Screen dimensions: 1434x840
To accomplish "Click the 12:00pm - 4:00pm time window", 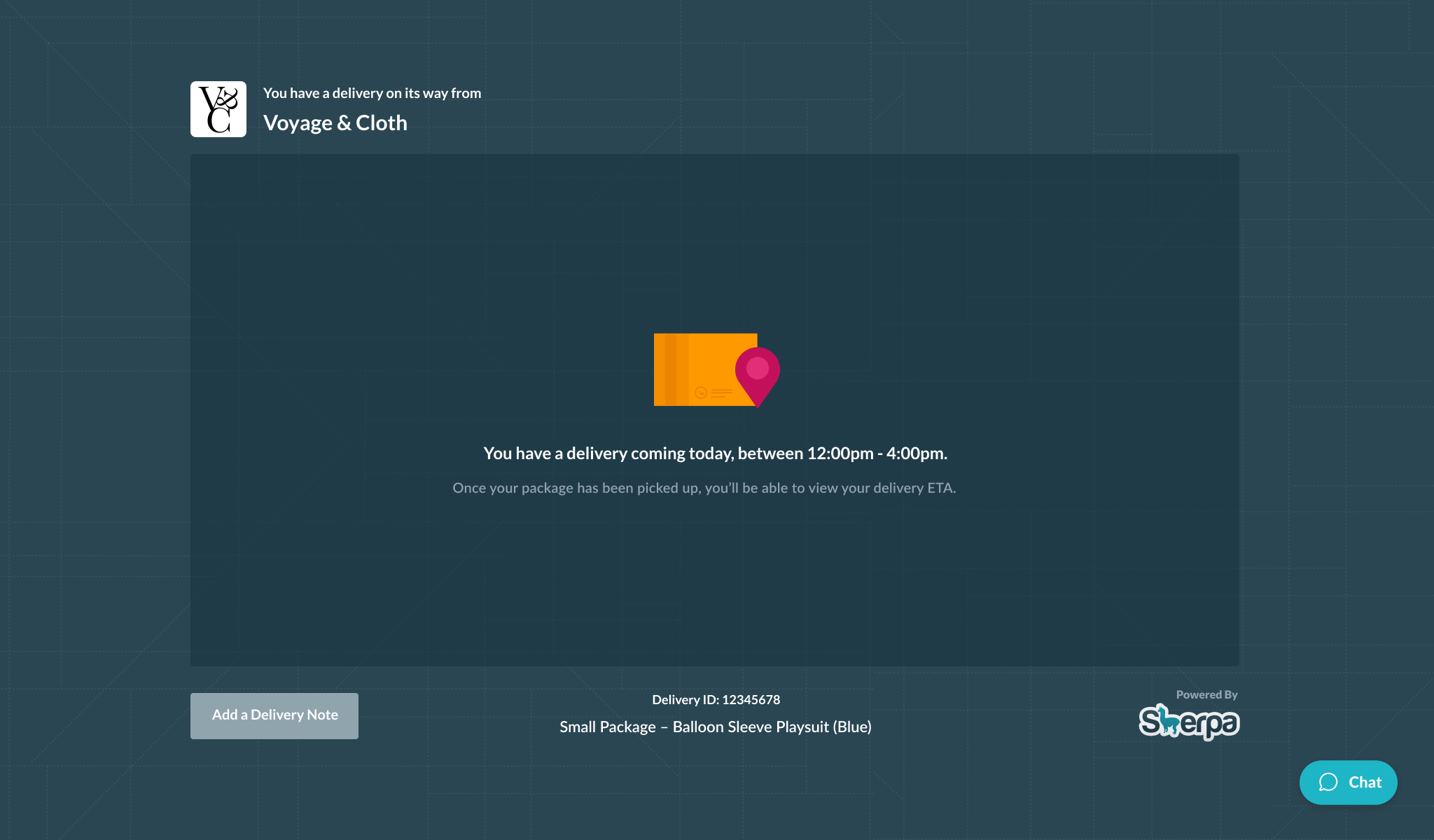I will click(875, 454).
